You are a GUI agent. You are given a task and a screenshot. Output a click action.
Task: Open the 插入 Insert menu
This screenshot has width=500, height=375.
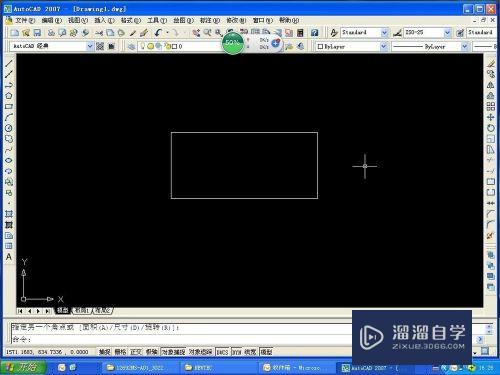click(x=104, y=20)
